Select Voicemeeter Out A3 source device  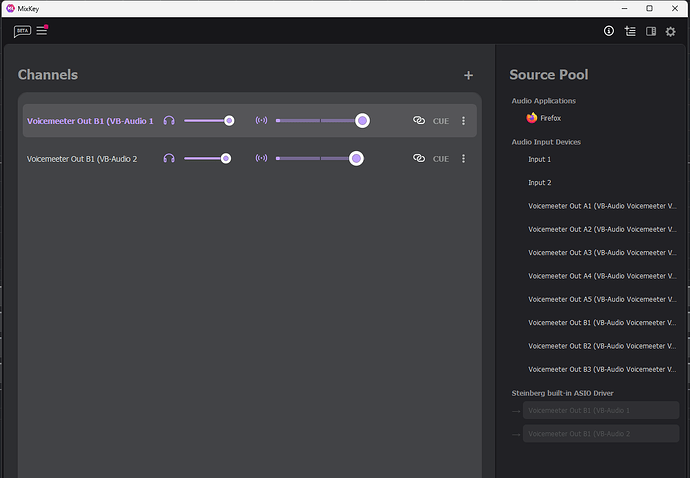click(602, 252)
